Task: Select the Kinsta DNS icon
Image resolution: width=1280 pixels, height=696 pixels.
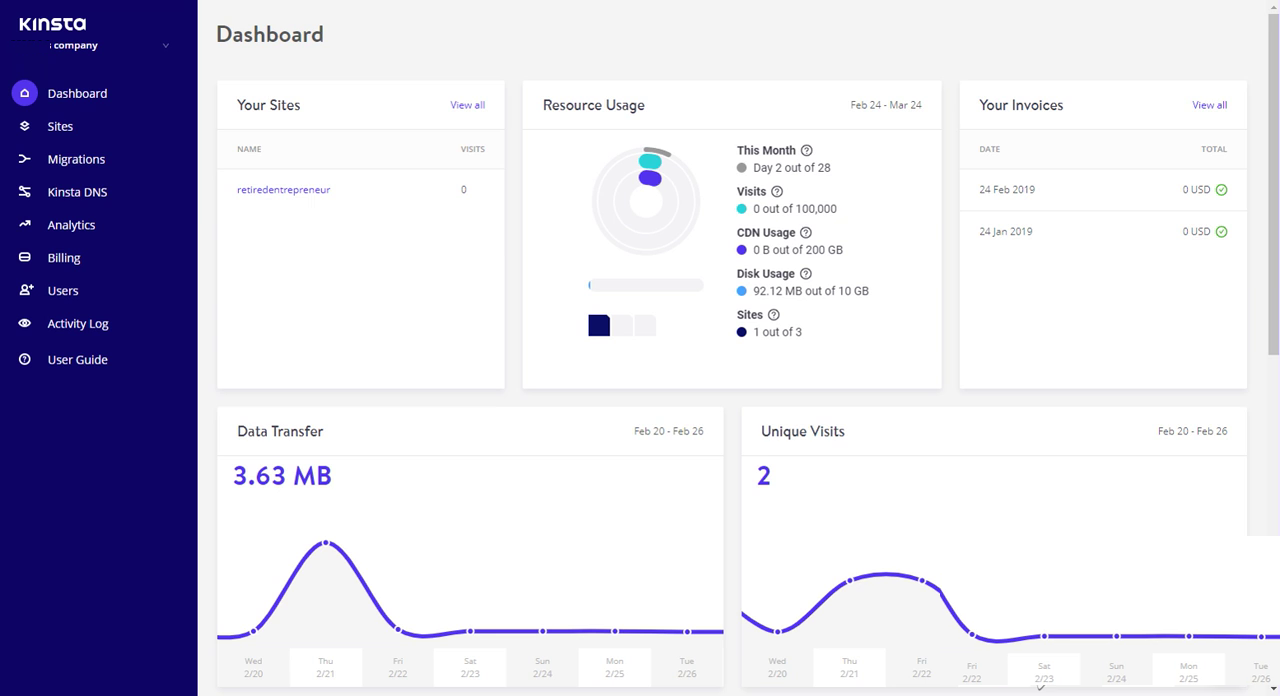Action: (24, 192)
